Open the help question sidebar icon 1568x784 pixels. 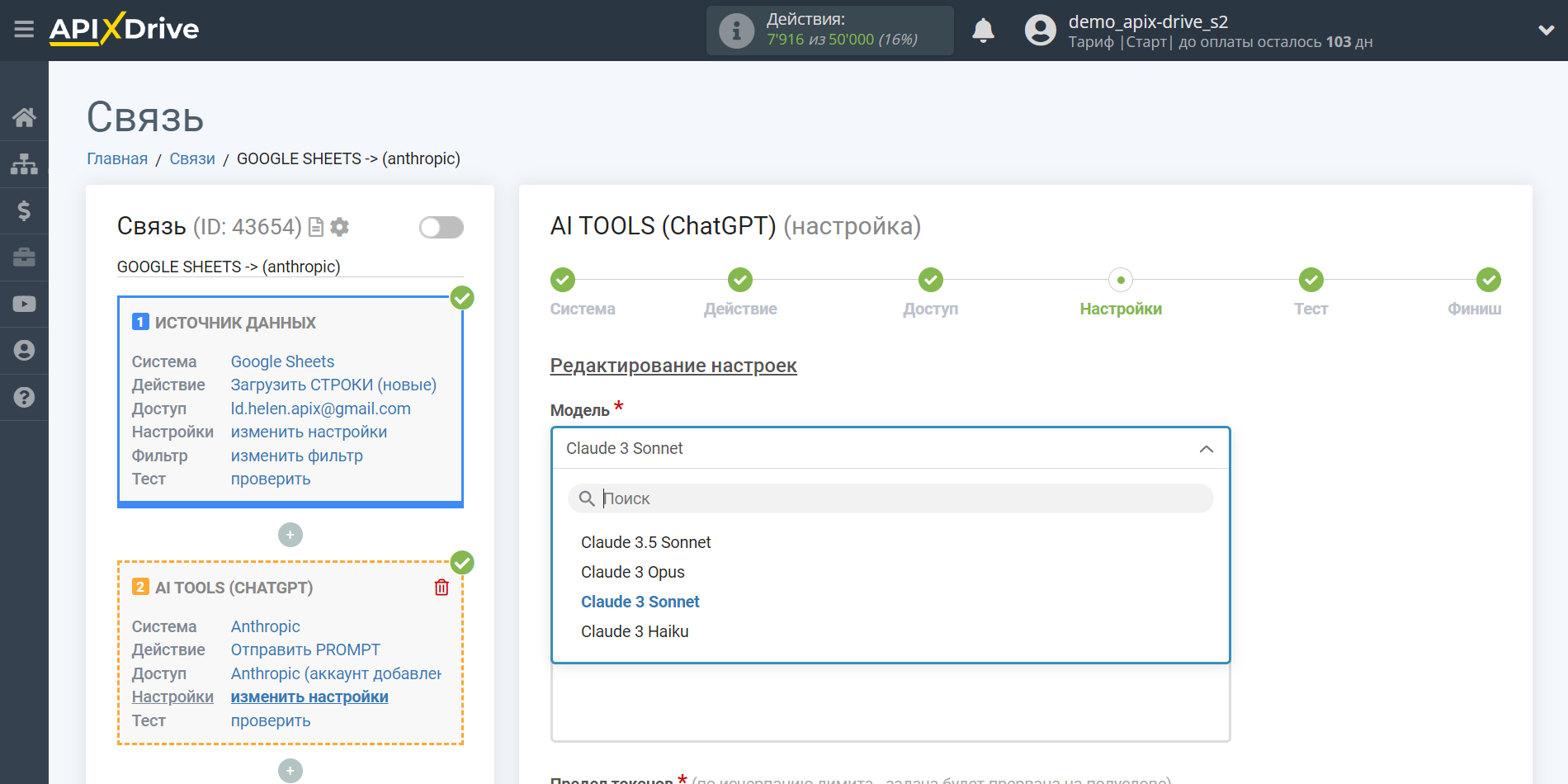point(24,397)
